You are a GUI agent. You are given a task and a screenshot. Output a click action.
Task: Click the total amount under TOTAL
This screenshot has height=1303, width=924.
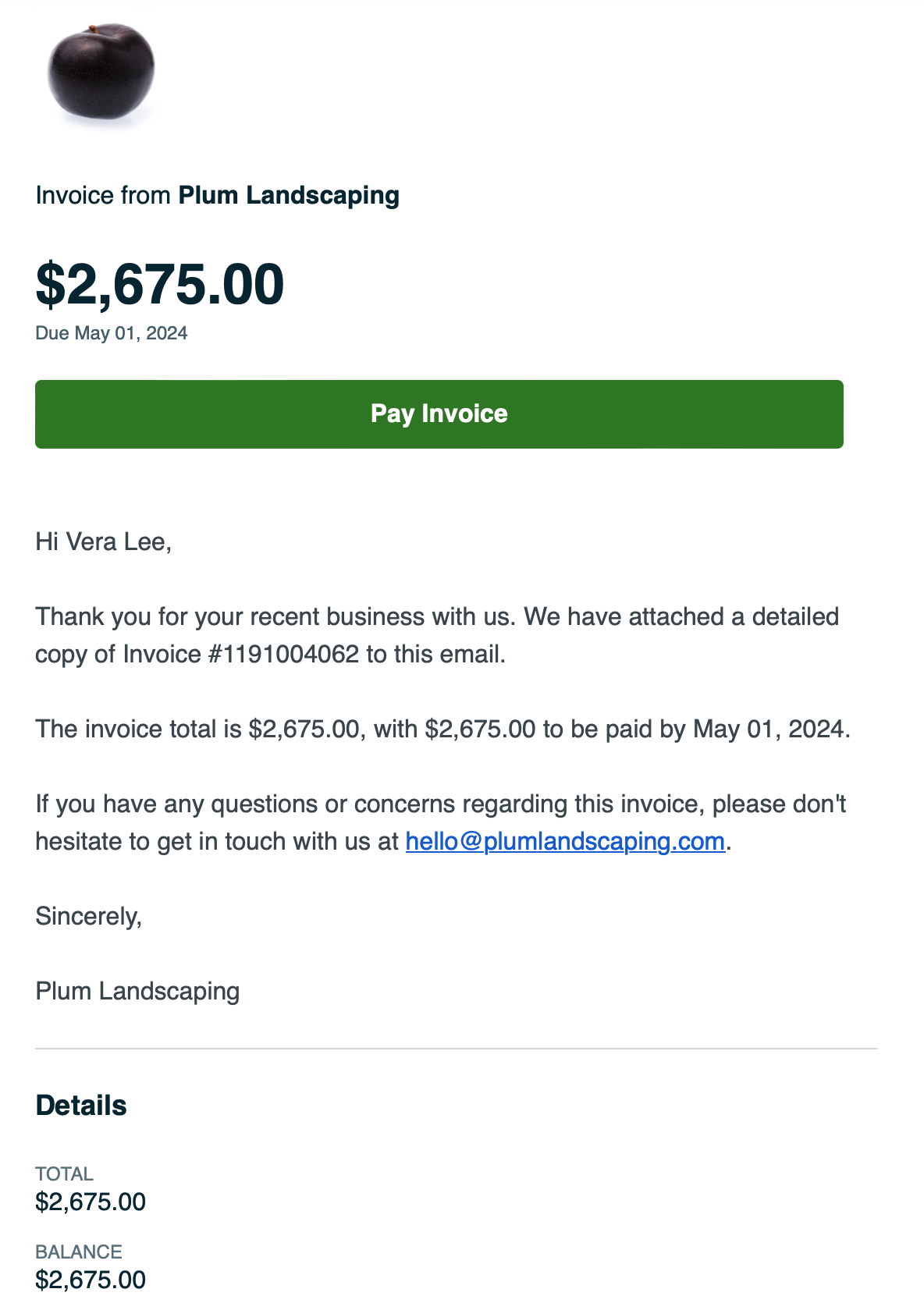tap(91, 1202)
